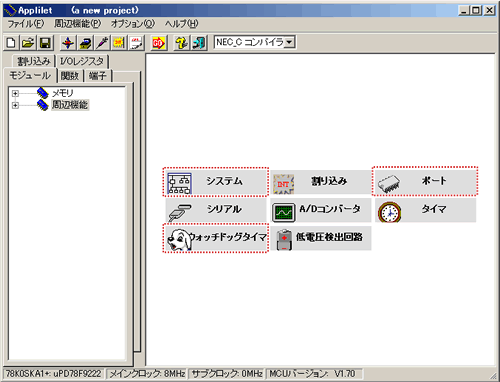Open the ウォッチドッグタイマ module button
500x382 pixels.
pos(216,238)
